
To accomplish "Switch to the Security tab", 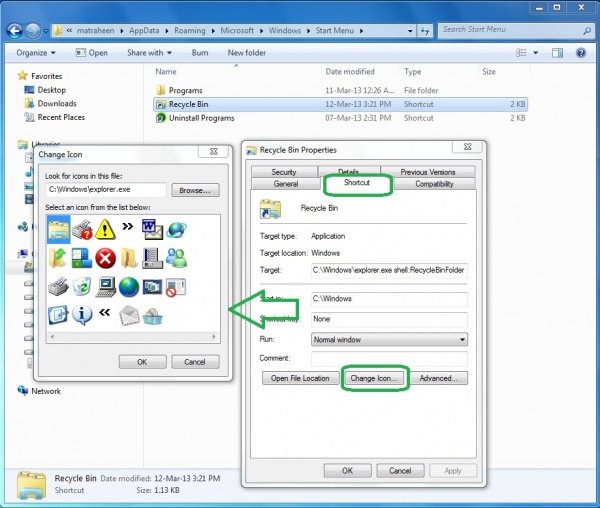I will tap(284, 172).
